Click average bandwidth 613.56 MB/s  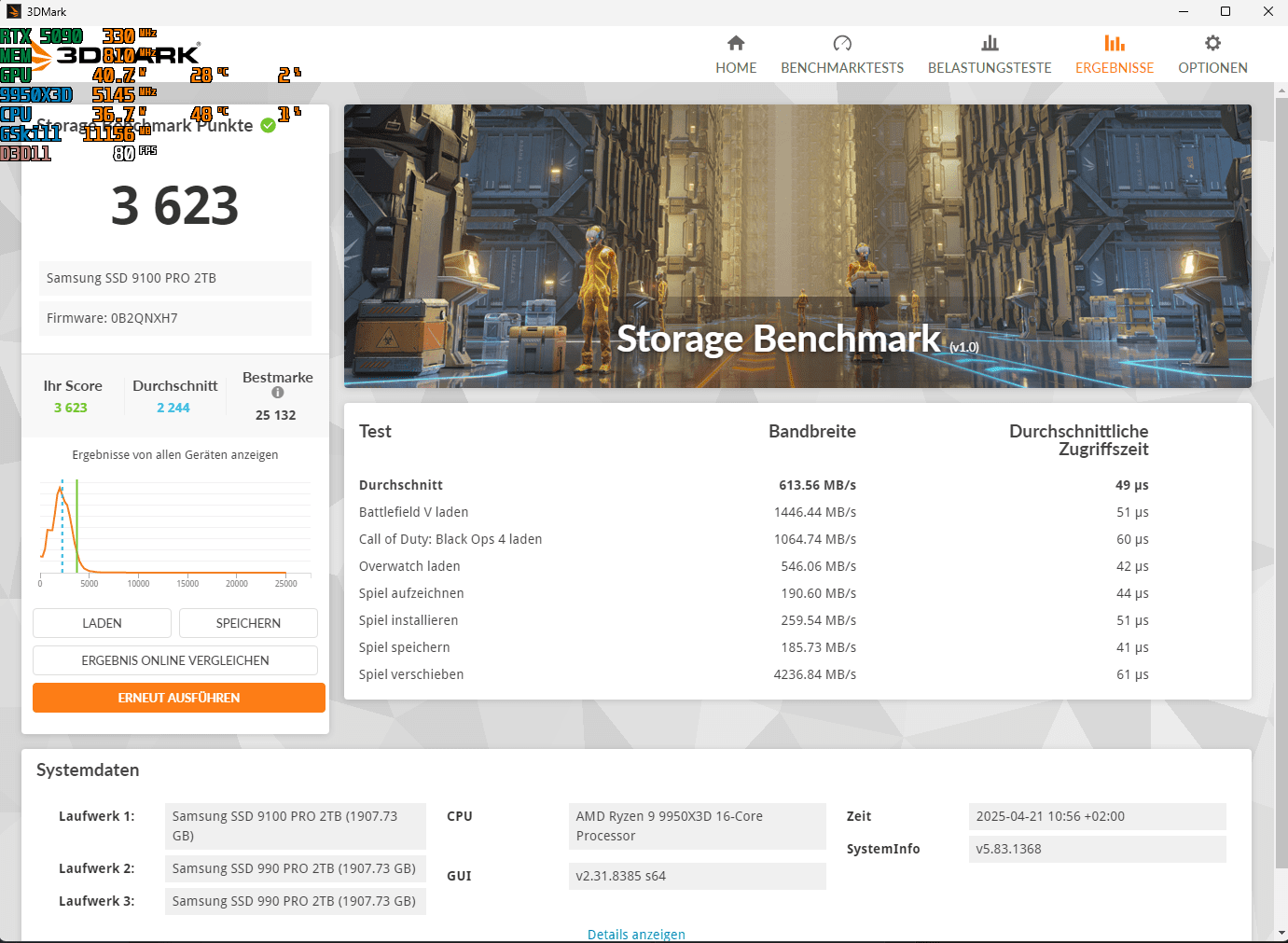(817, 485)
